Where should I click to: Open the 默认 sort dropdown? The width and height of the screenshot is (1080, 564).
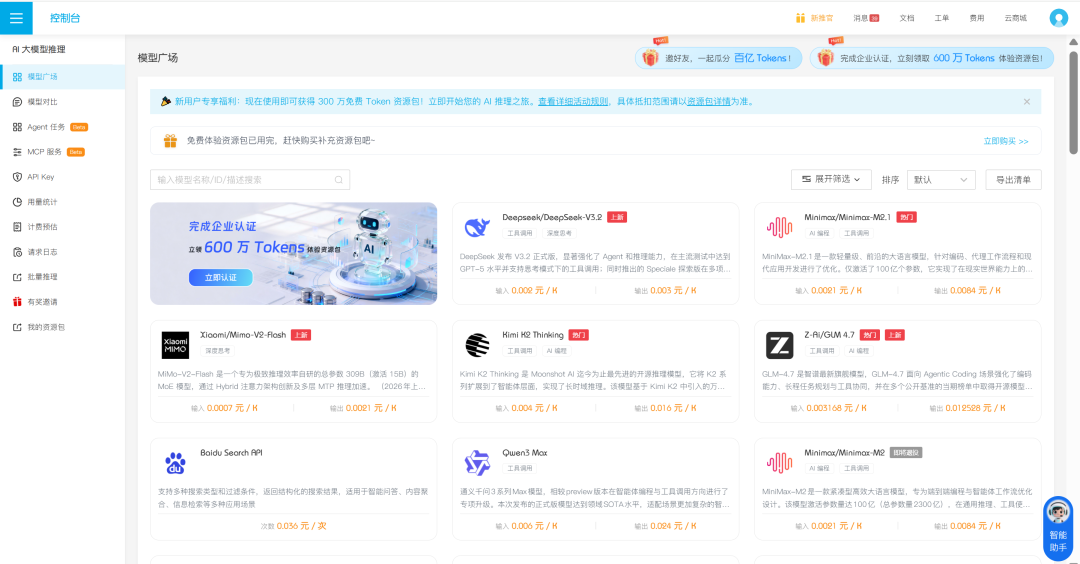(x=940, y=180)
